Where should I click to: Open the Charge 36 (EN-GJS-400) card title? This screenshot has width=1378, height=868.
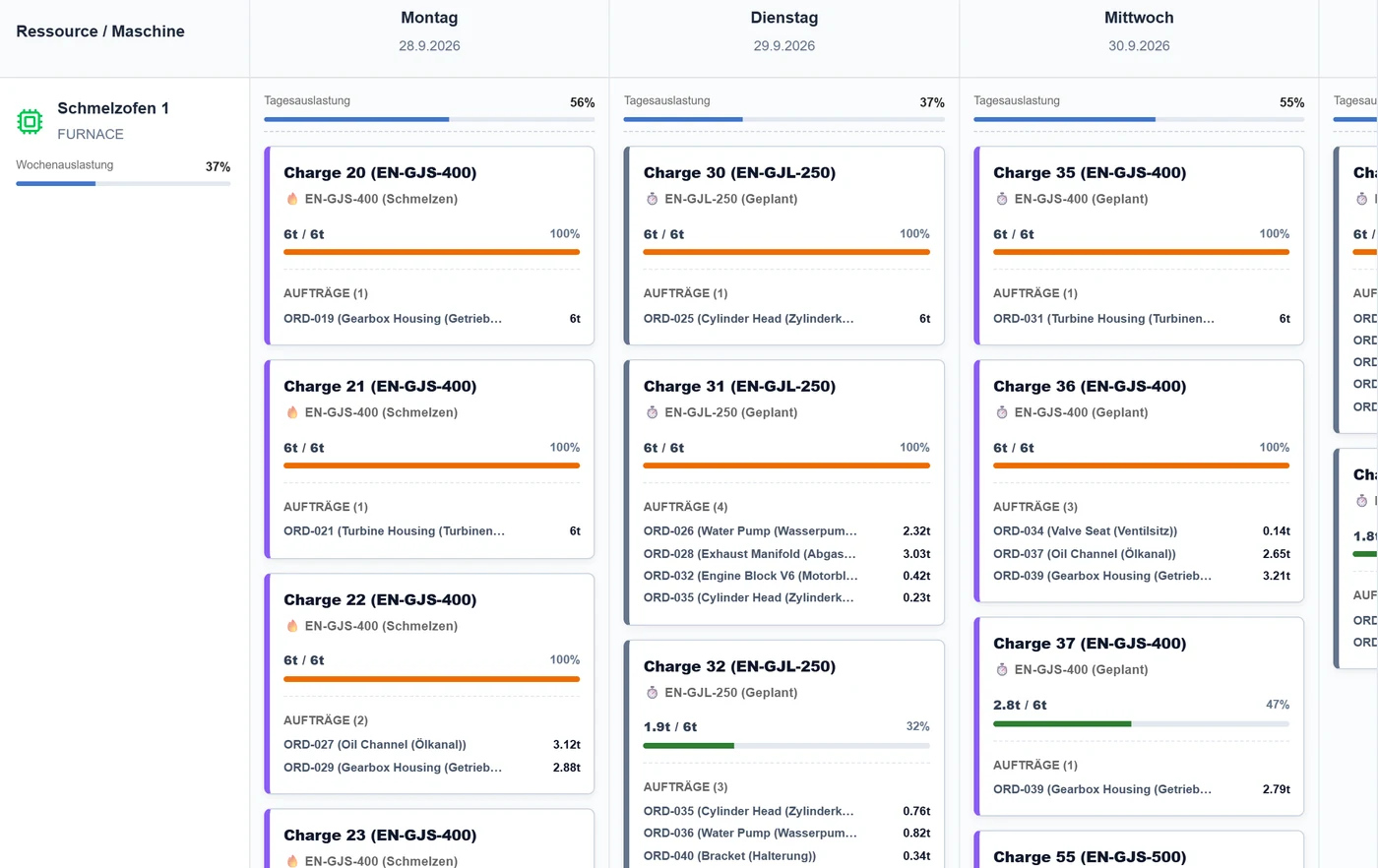pos(1090,387)
